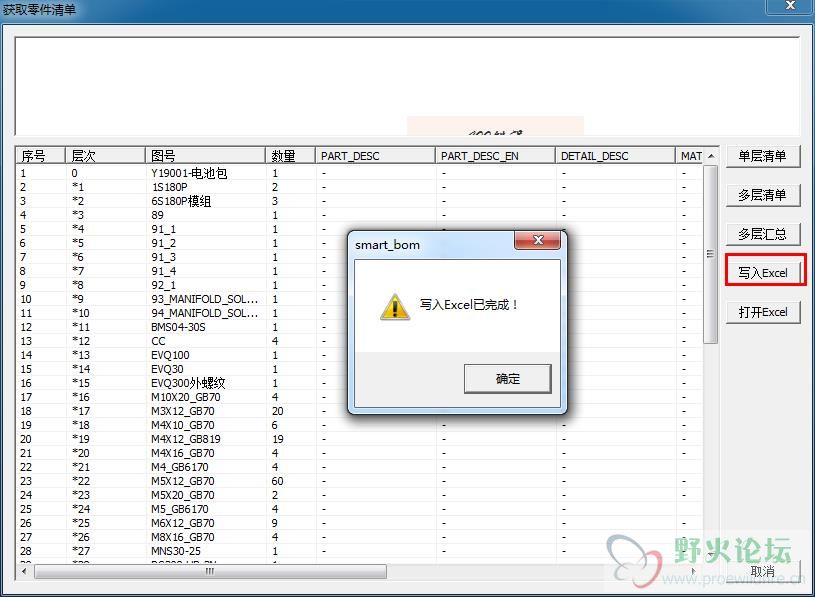
Task: Select the M5_GB6170 row
Action: (x=359, y=510)
